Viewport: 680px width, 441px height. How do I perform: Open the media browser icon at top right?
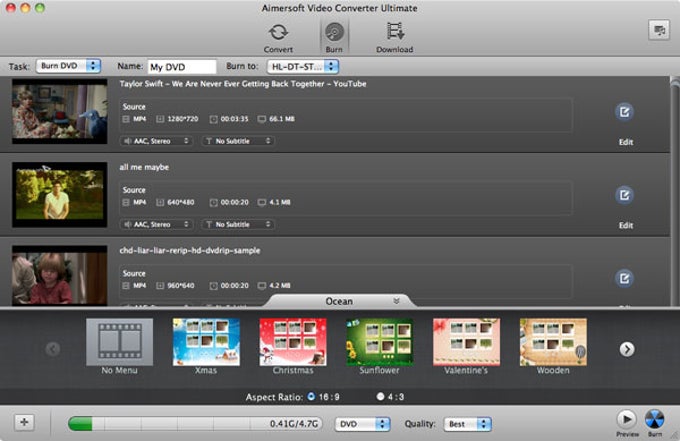pyautogui.click(x=659, y=30)
